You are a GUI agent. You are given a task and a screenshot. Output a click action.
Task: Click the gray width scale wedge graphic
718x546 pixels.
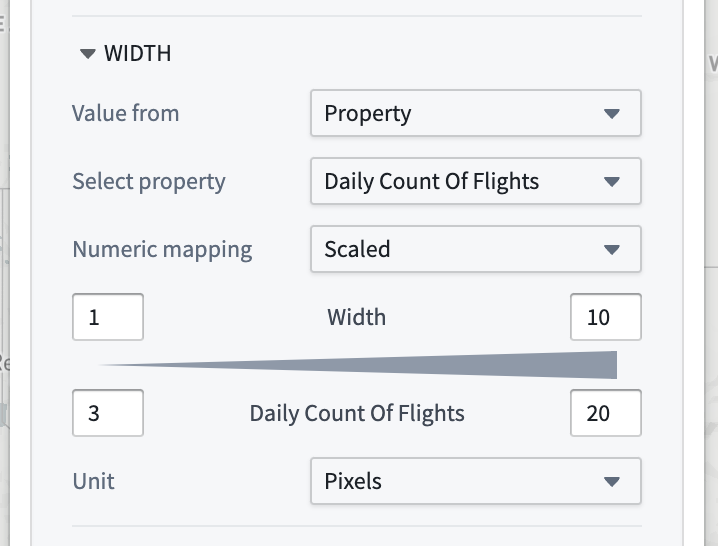(357, 365)
